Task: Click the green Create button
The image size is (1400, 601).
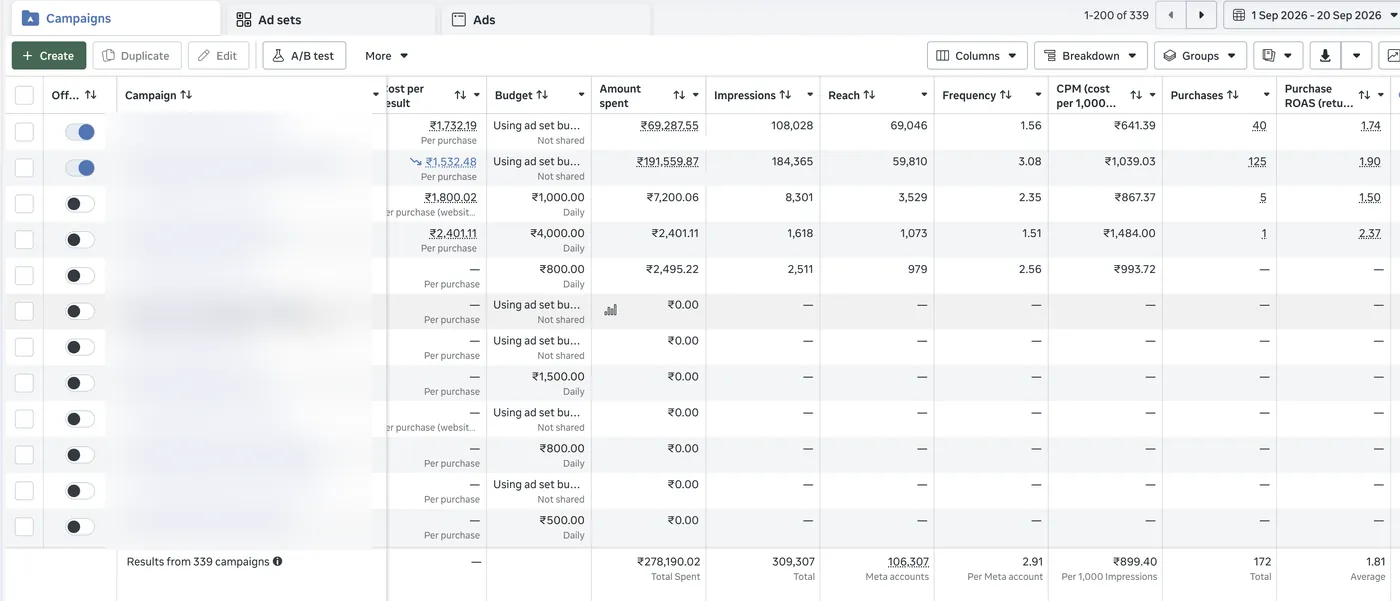Action: tap(49, 56)
